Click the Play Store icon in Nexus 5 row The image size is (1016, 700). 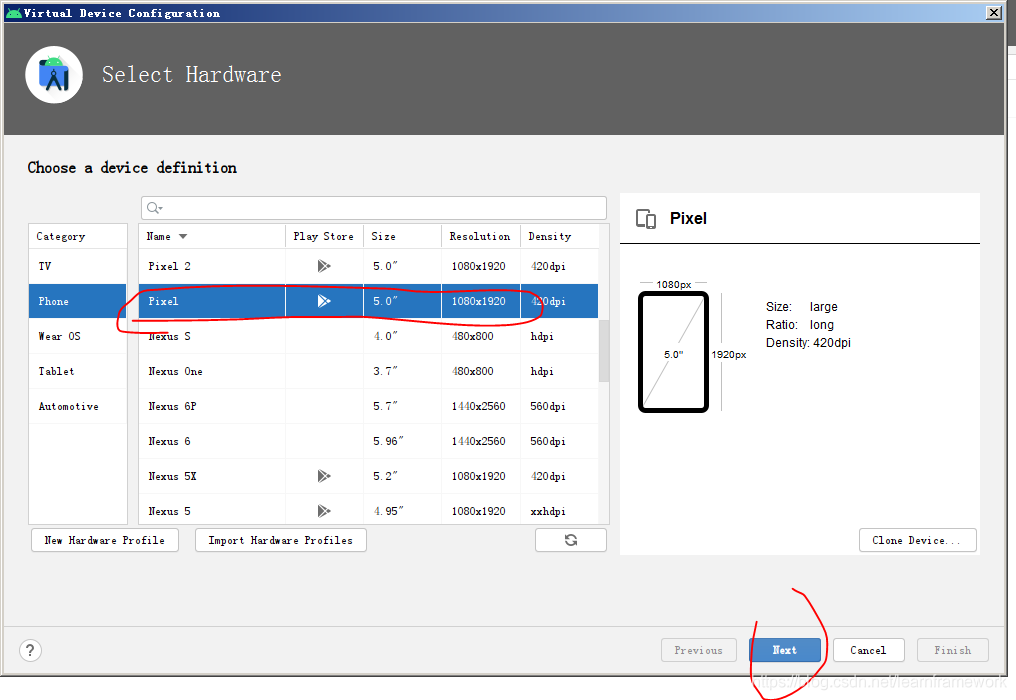point(324,511)
